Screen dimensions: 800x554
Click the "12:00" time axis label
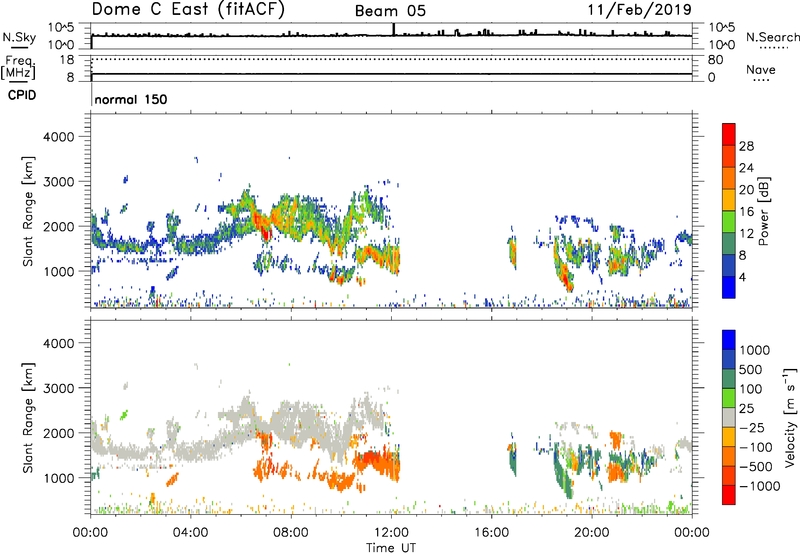(391, 533)
